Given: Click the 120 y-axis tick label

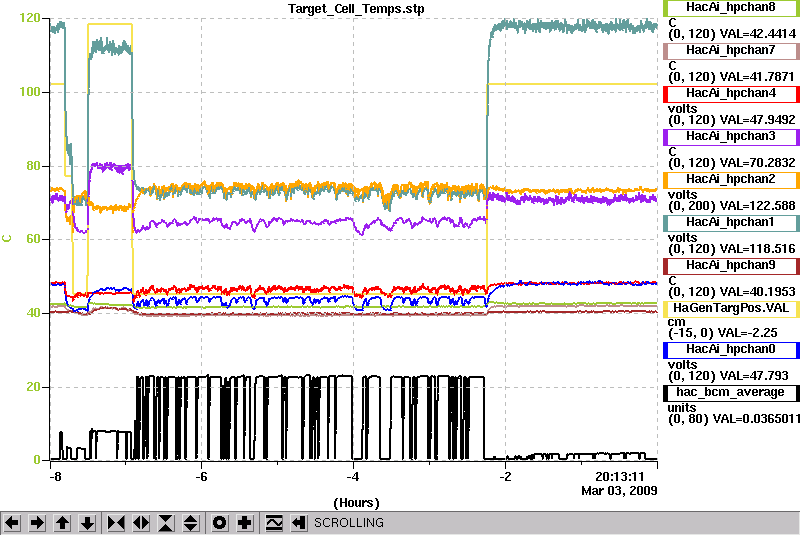Looking at the screenshot, I should (30, 18).
